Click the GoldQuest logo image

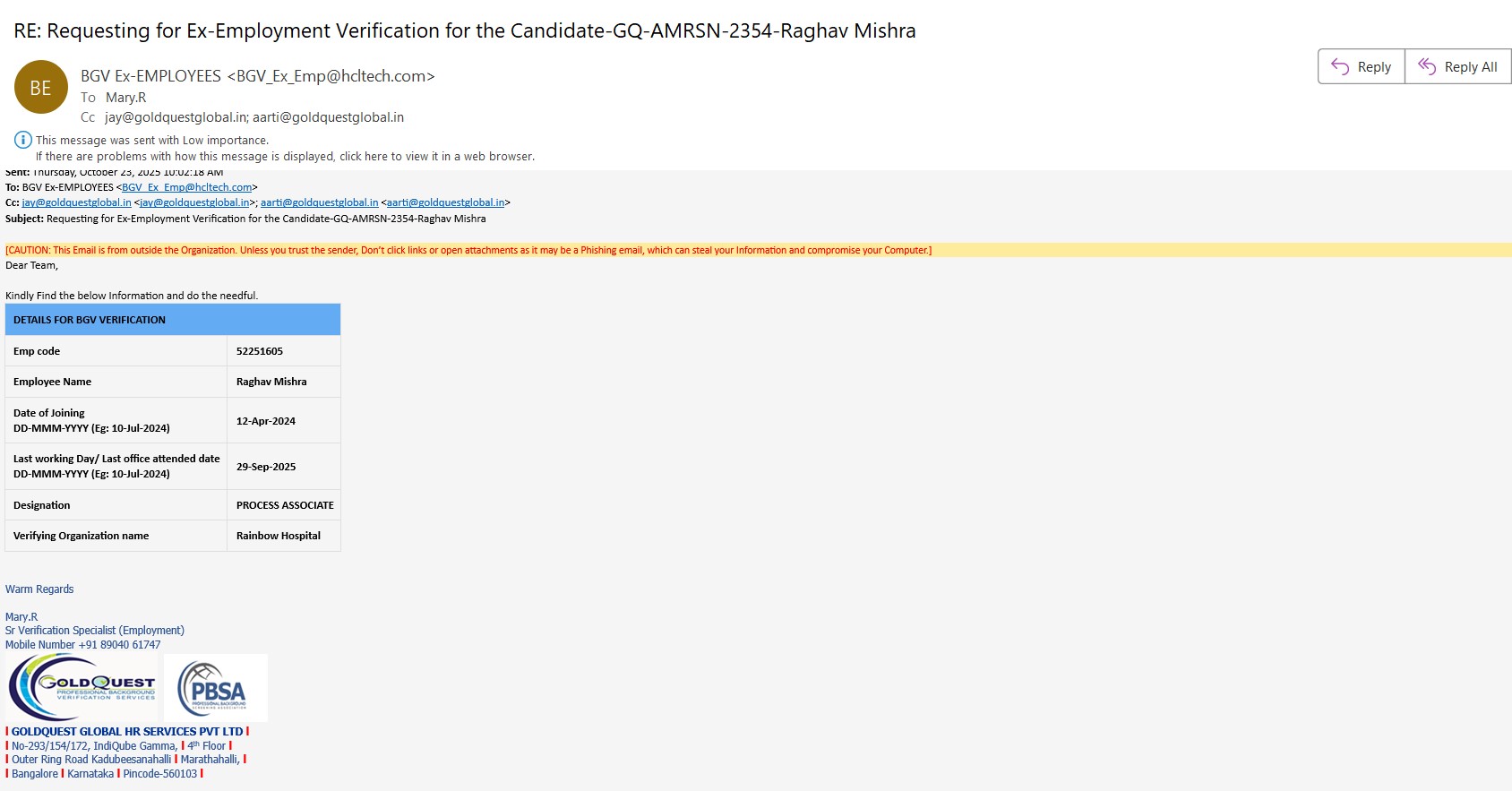pos(82,687)
